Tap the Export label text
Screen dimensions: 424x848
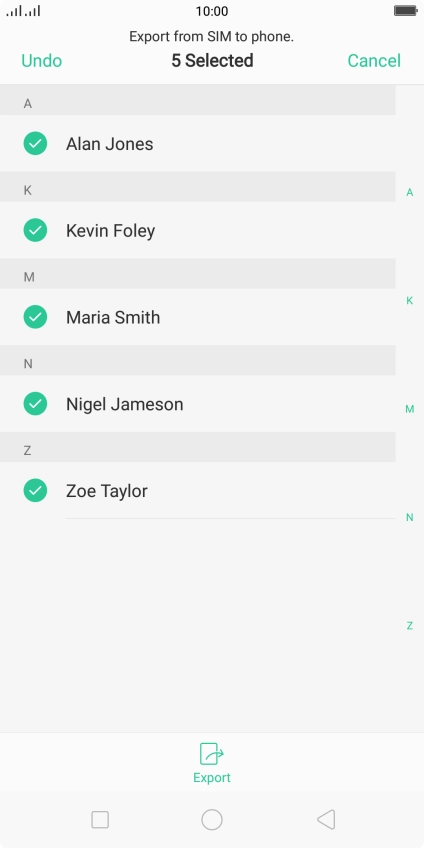tap(212, 778)
